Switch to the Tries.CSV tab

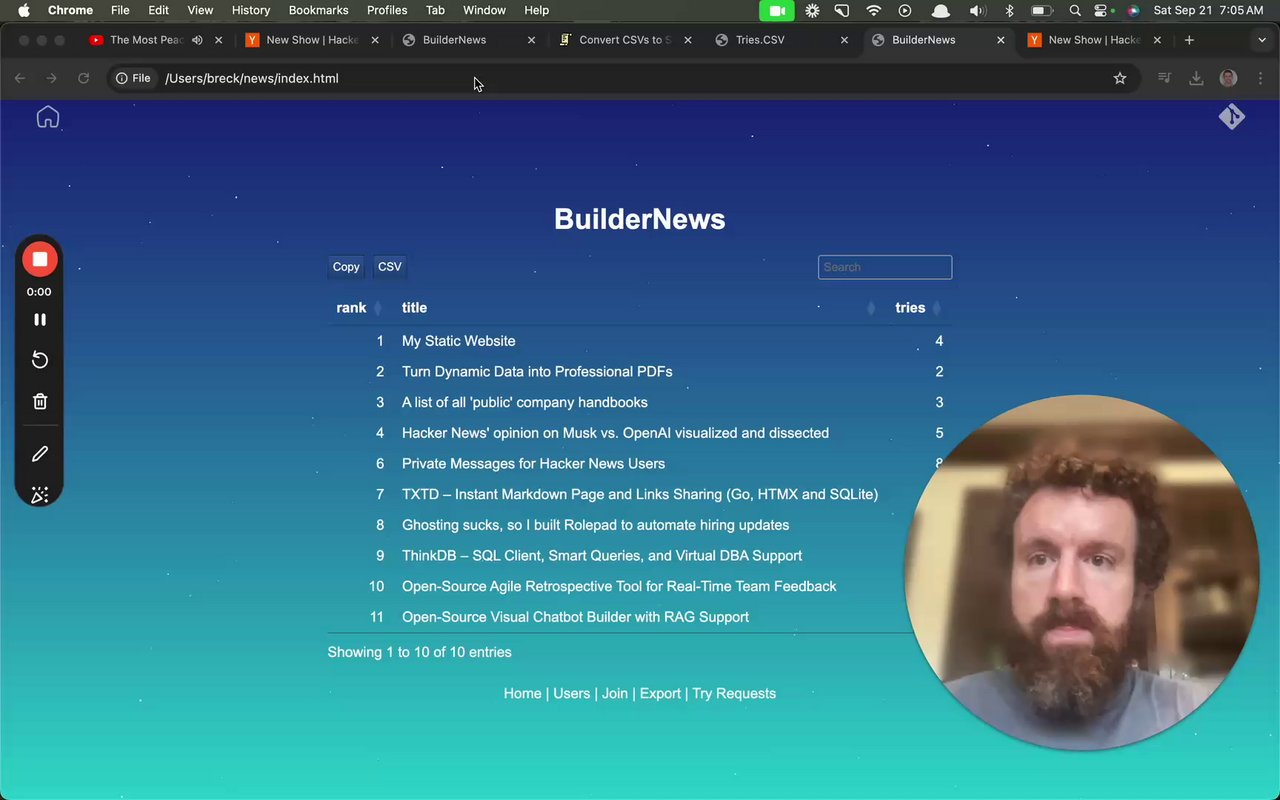(x=780, y=40)
